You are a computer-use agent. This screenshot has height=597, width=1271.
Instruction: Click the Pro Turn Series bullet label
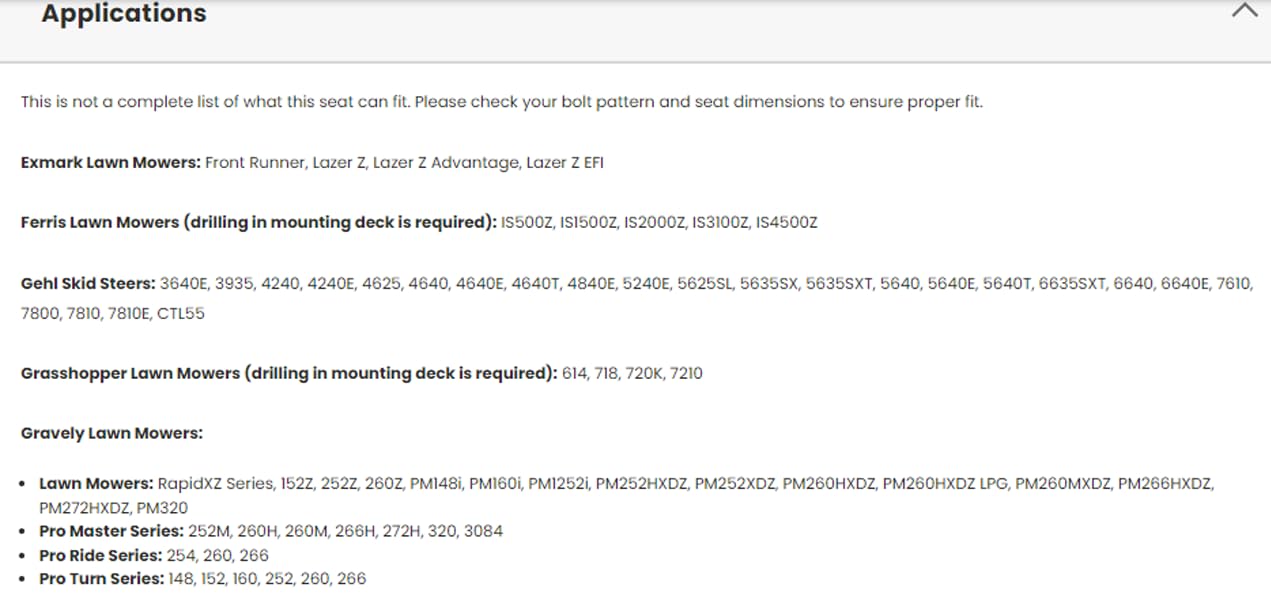click(x=102, y=578)
